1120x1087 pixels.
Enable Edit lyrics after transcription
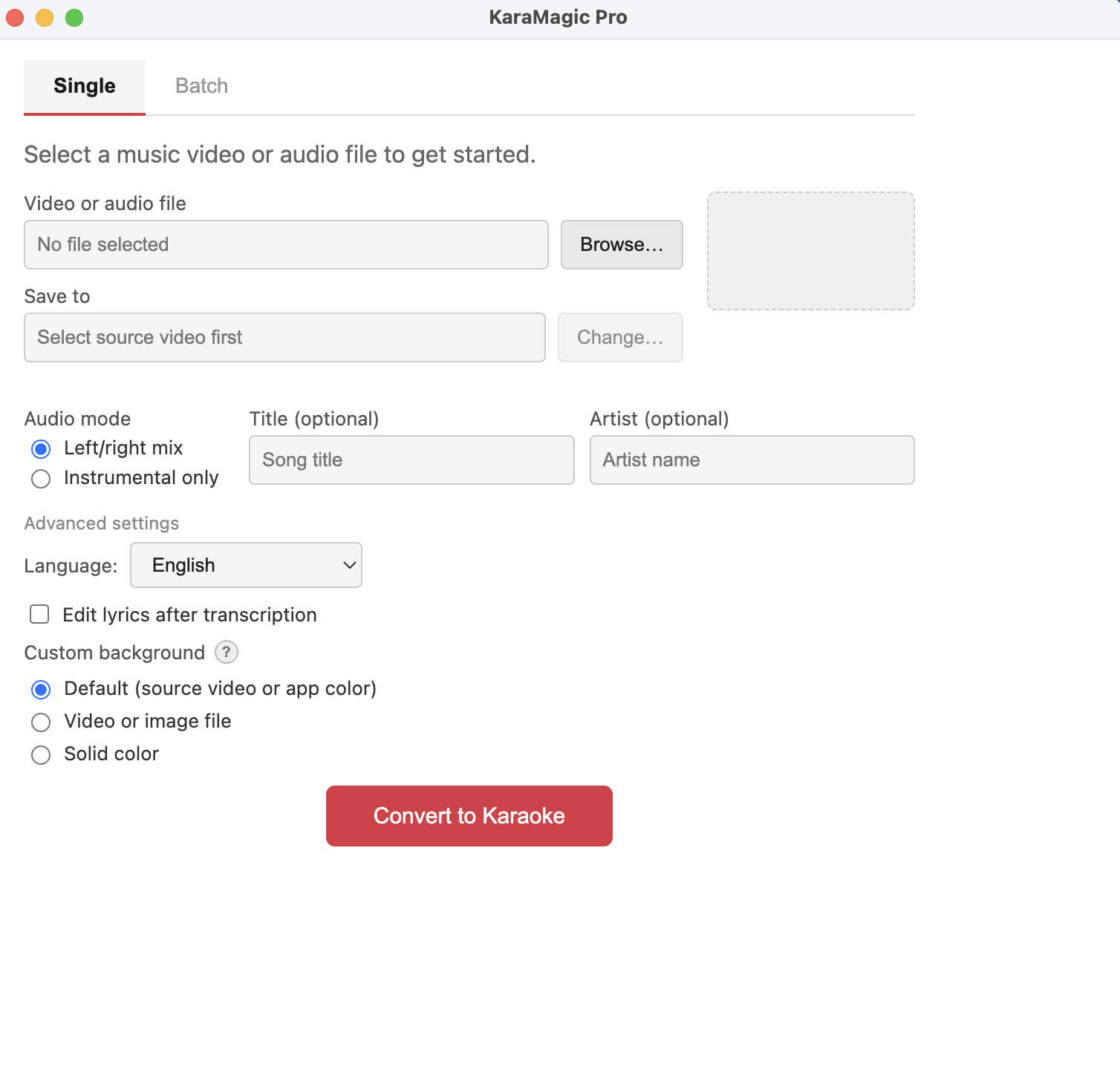tap(39, 614)
